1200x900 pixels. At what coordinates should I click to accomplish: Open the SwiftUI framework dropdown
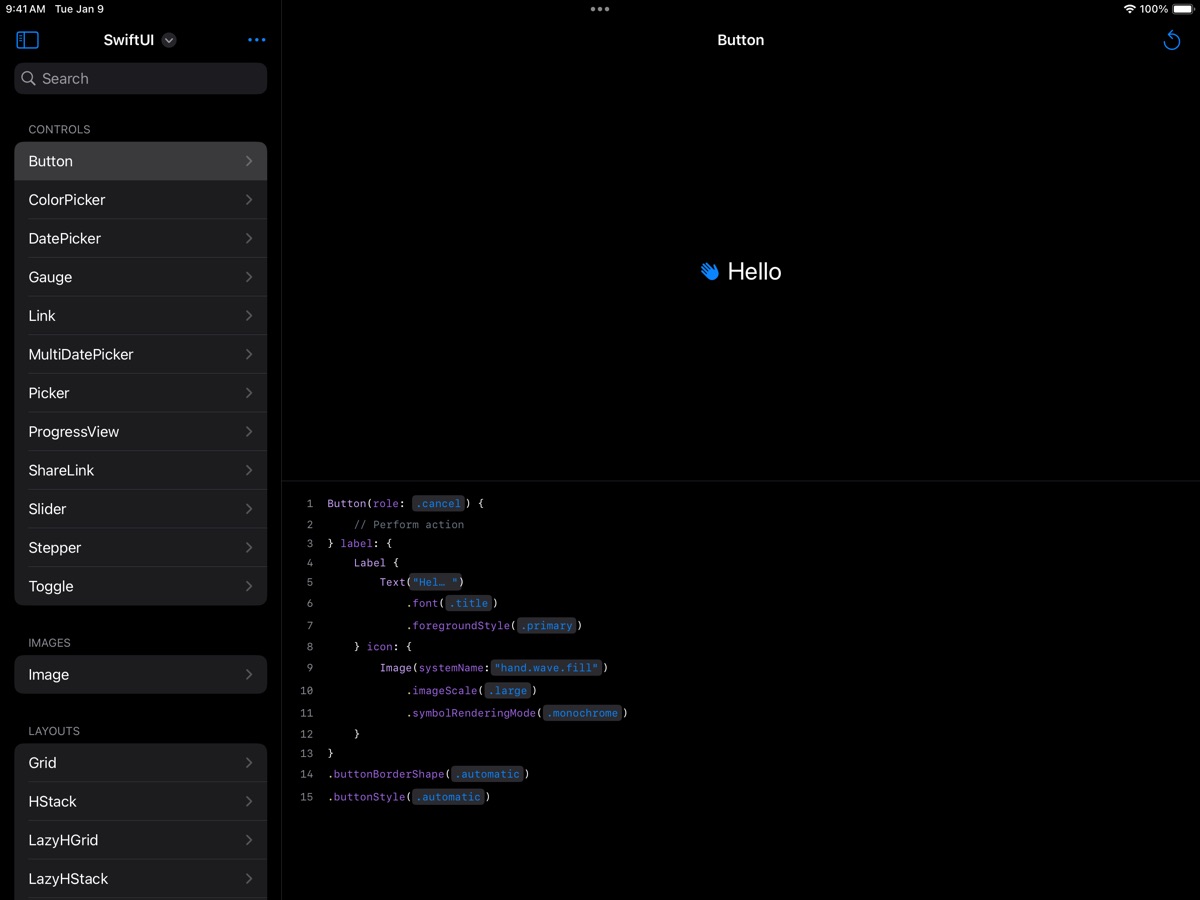pos(169,40)
